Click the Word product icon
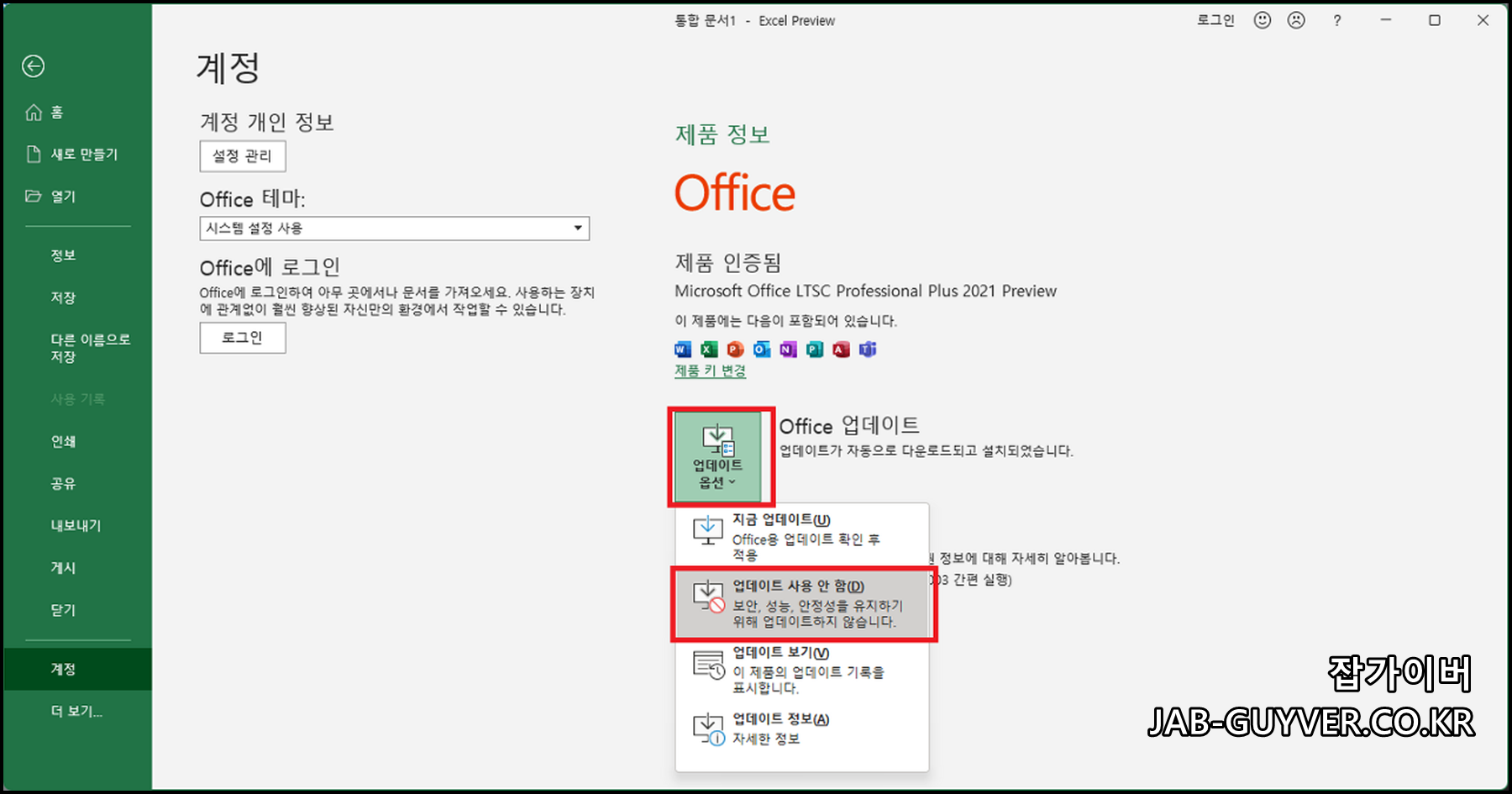This screenshot has width=1512, height=794. point(682,349)
